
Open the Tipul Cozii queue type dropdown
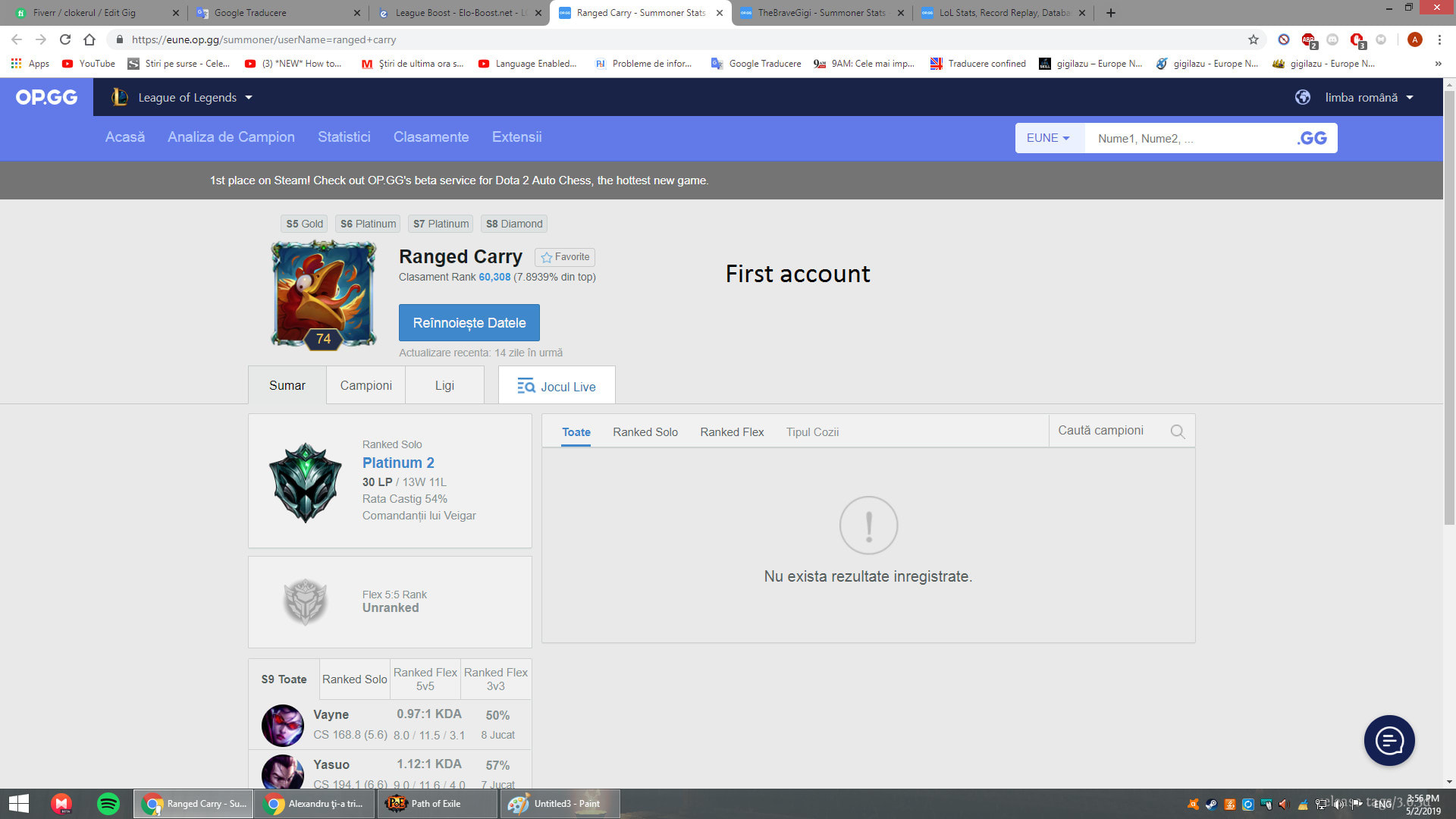pos(812,431)
